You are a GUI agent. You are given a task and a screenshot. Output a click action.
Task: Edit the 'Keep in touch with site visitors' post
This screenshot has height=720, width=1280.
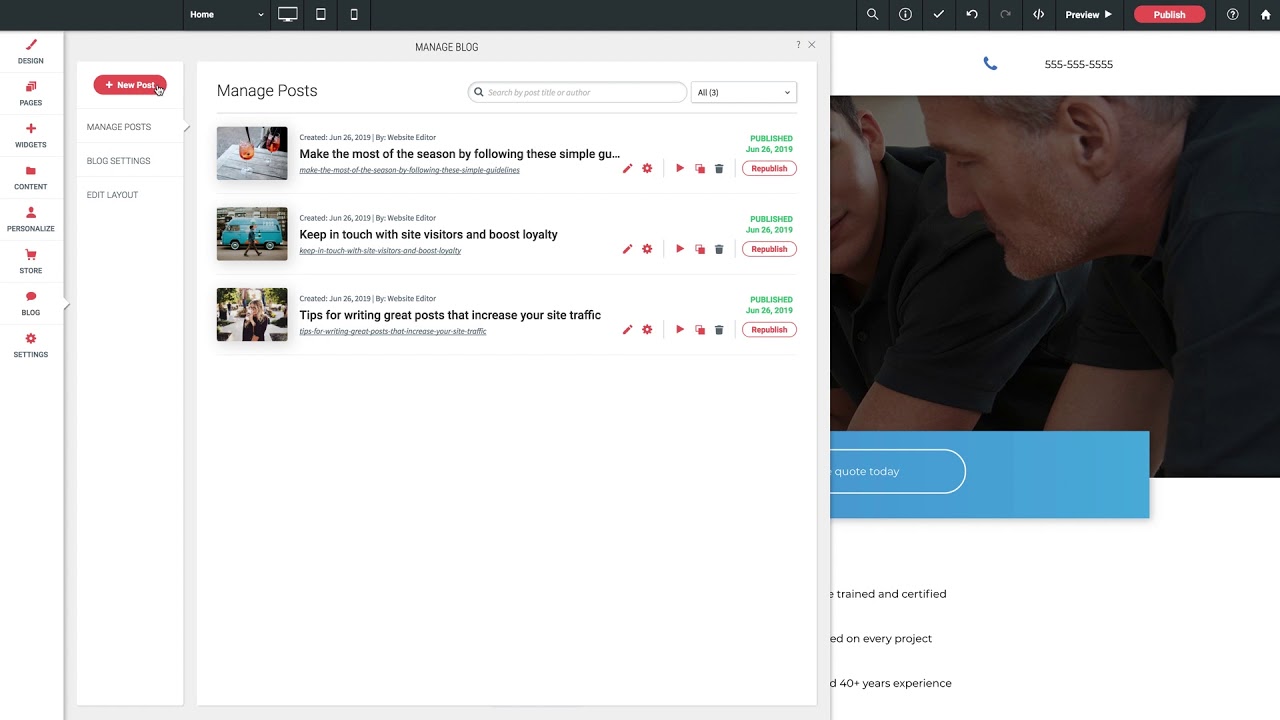627,249
